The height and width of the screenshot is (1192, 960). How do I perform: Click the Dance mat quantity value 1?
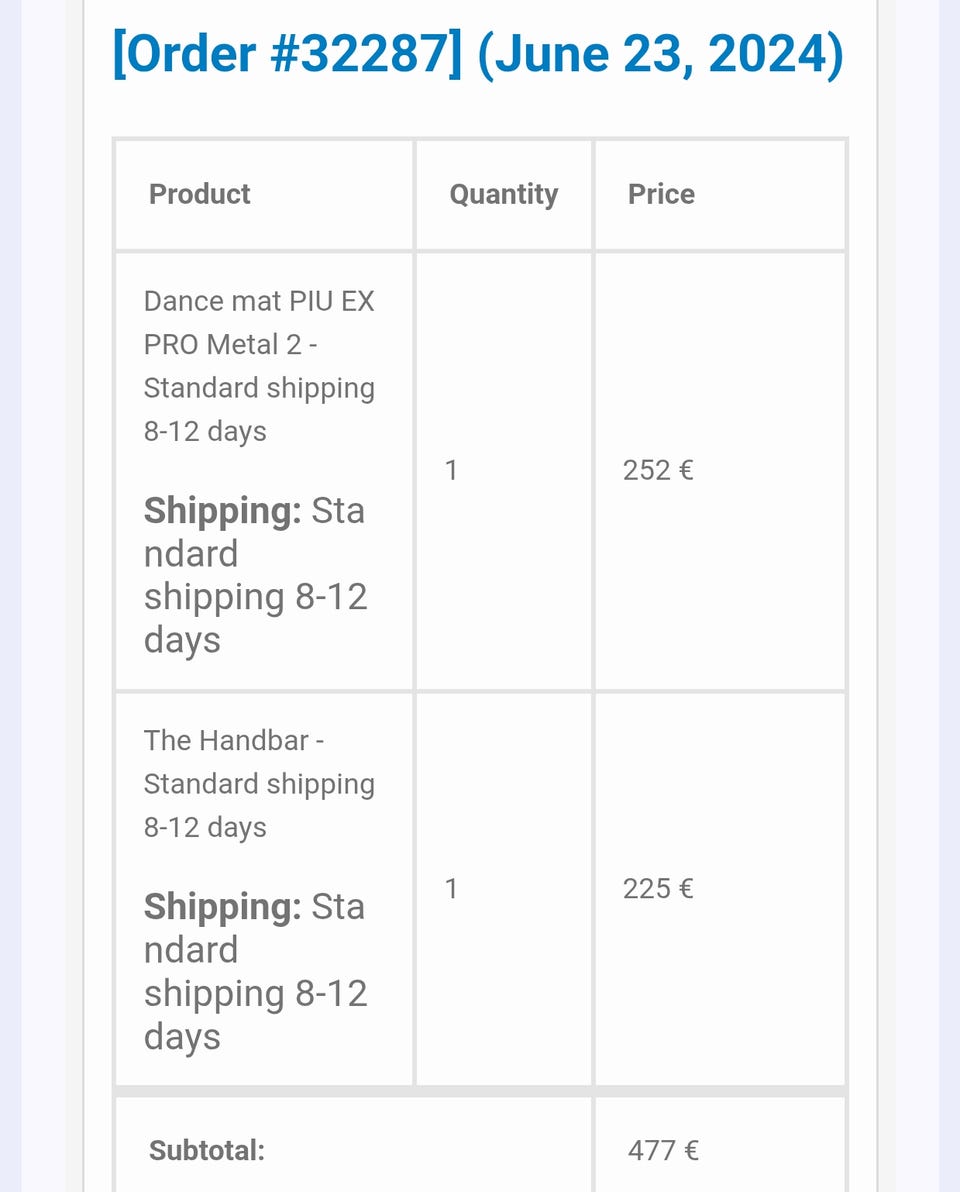[x=451, y=470]
